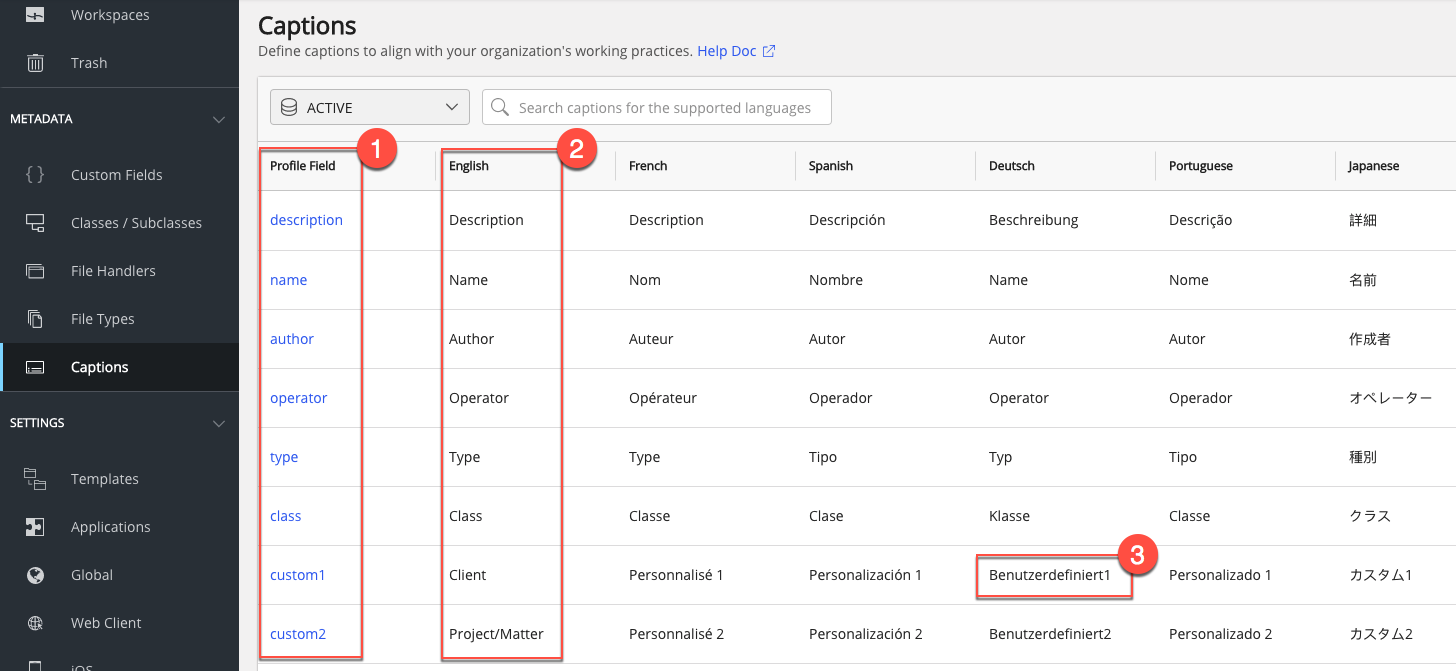Click the description profile field link
This screenshot has width=1456, height=671.
point(306,220)
